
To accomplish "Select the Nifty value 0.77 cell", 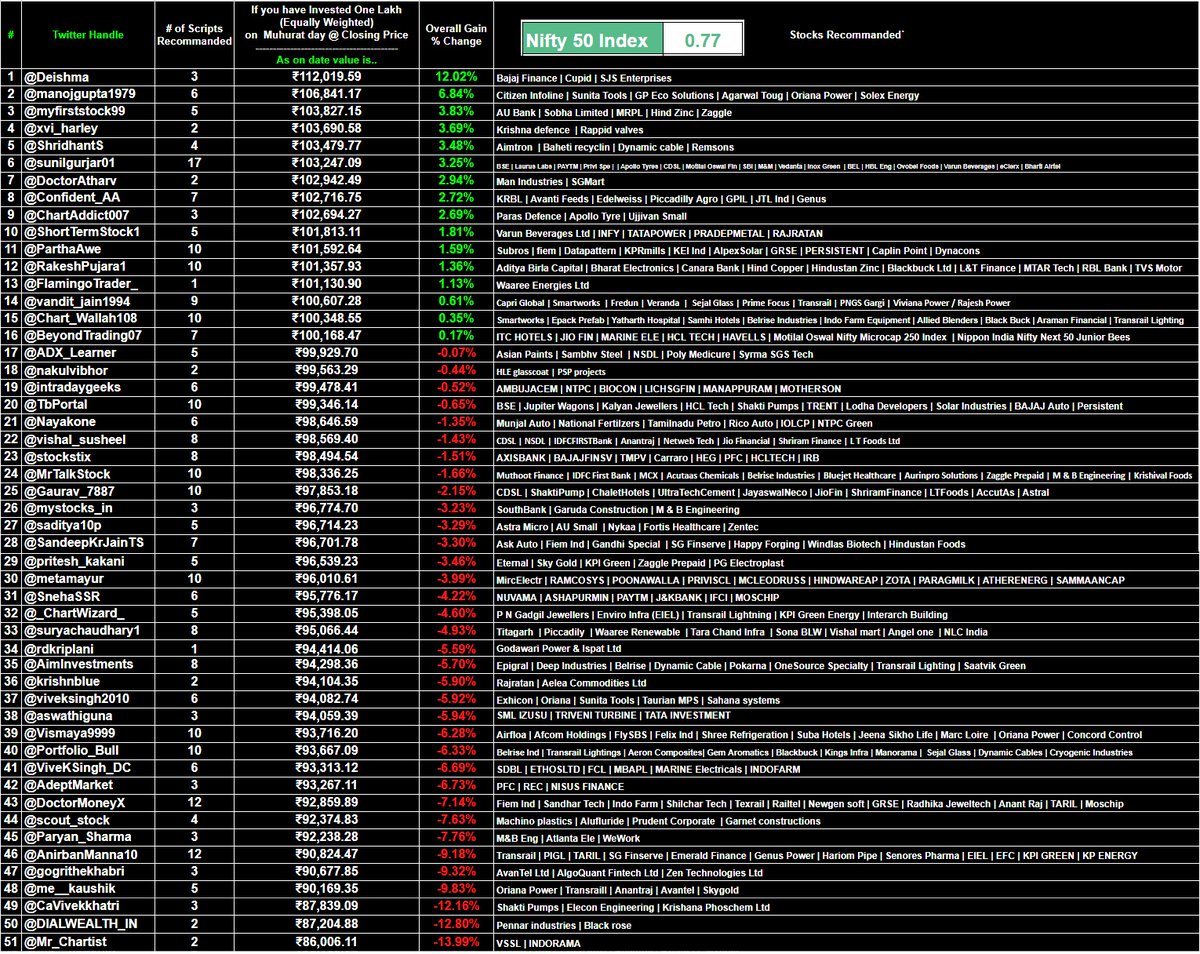I will [x=703, y=41].
